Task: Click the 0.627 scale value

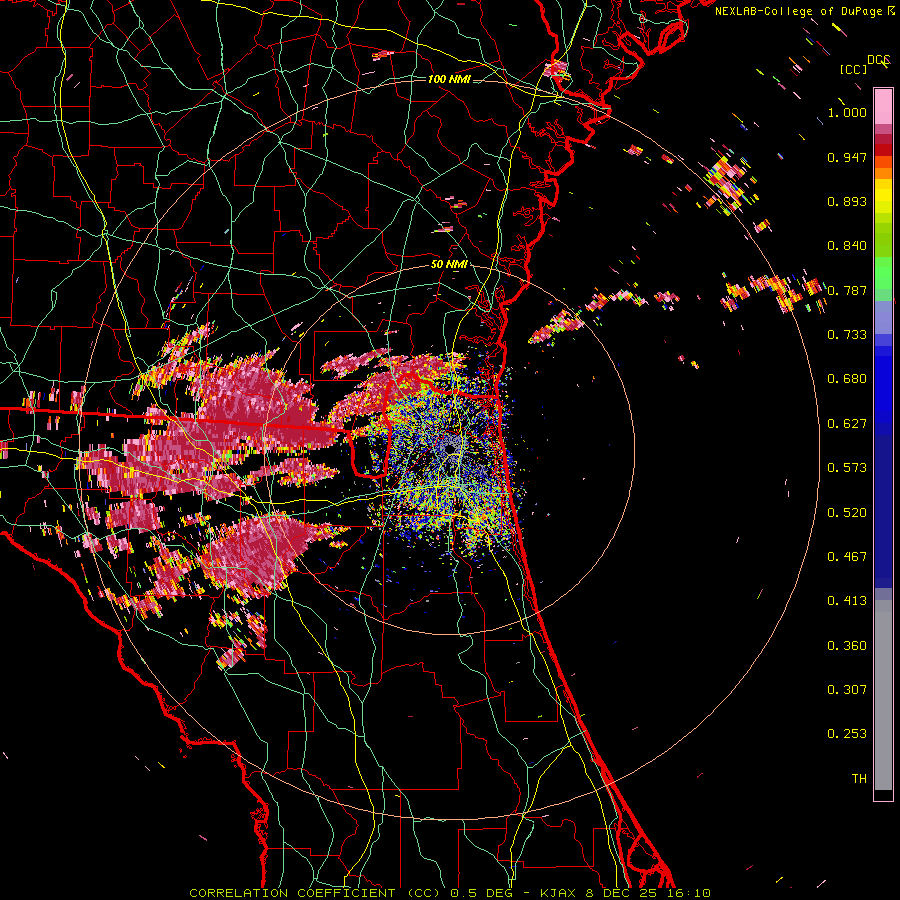Action: [x=847, y=424]
